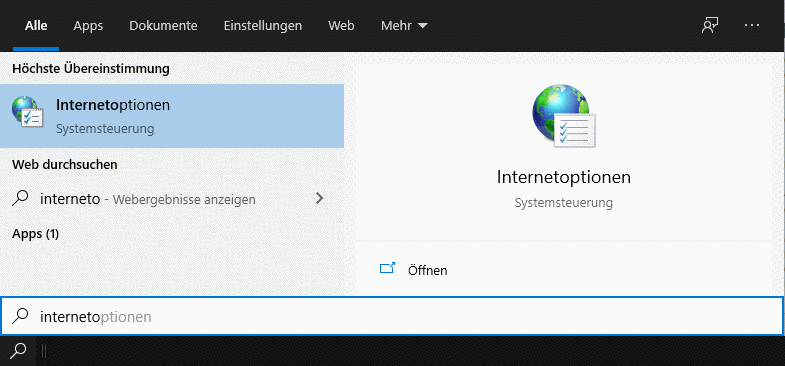
Task: Open the Internetoptionen Systemsteuerung best match
Action: [172, 116]
